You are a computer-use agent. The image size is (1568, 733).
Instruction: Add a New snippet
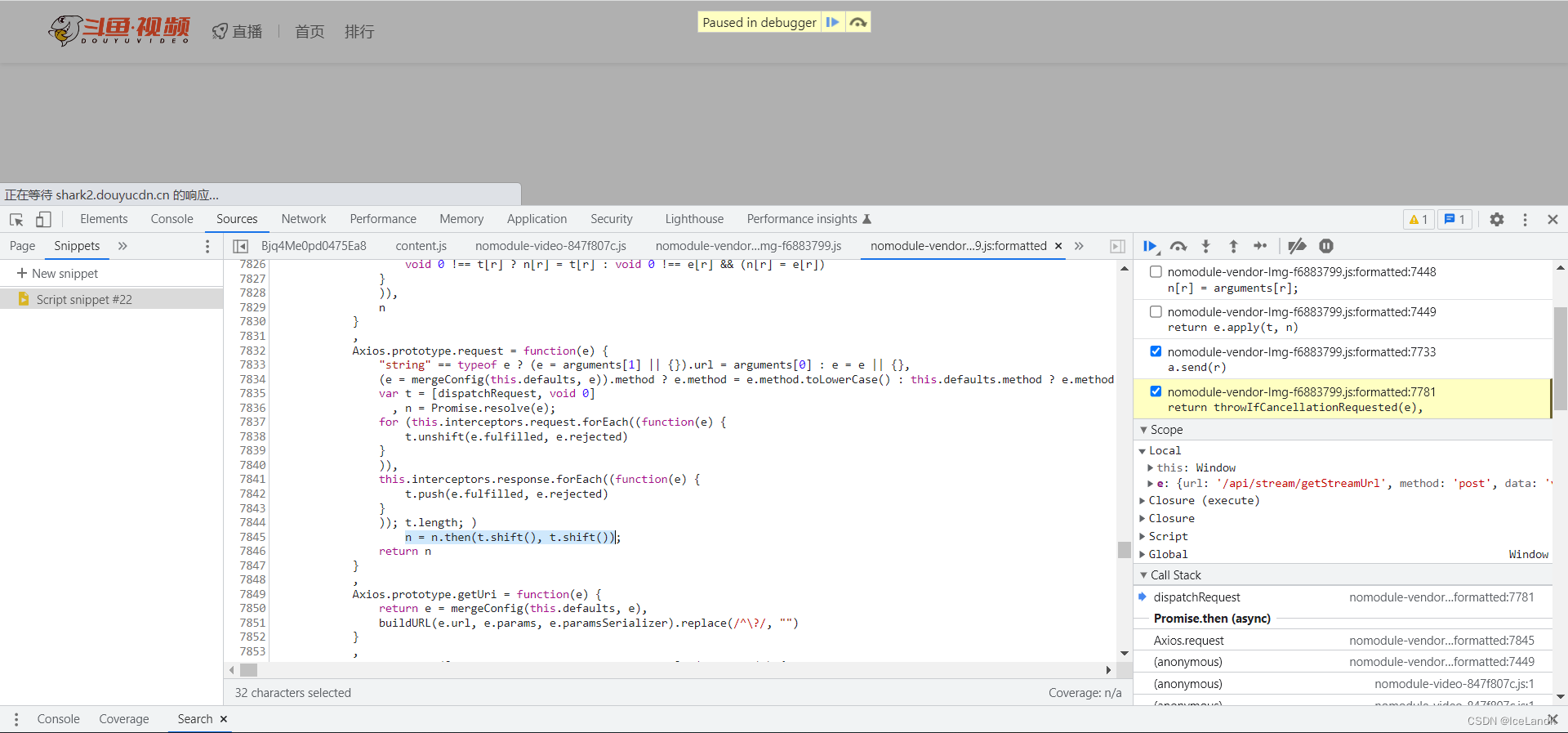(x=57, y=274)
